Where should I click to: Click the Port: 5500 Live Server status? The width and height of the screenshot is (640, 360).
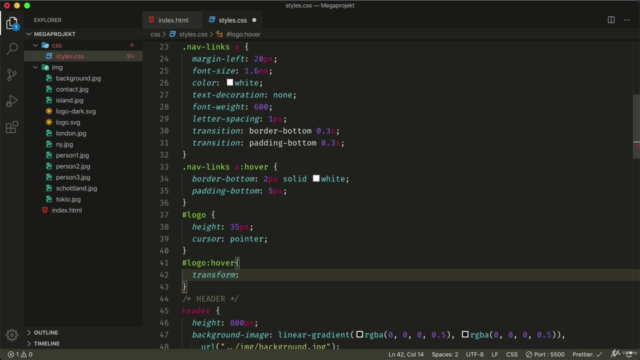545,354
